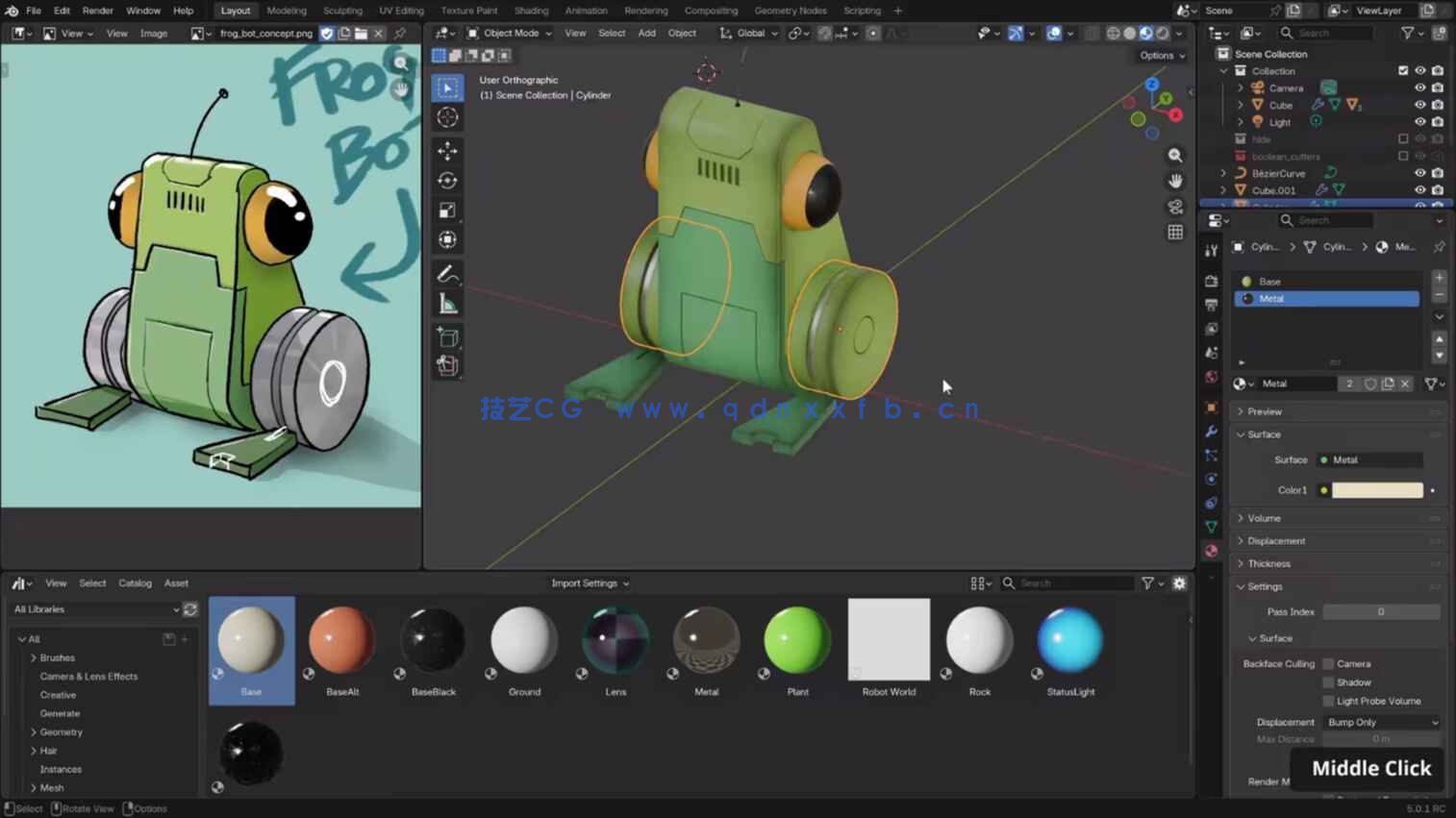
Task: Toggle camera visibility for the Cube object
Action: coord(1437,105)
